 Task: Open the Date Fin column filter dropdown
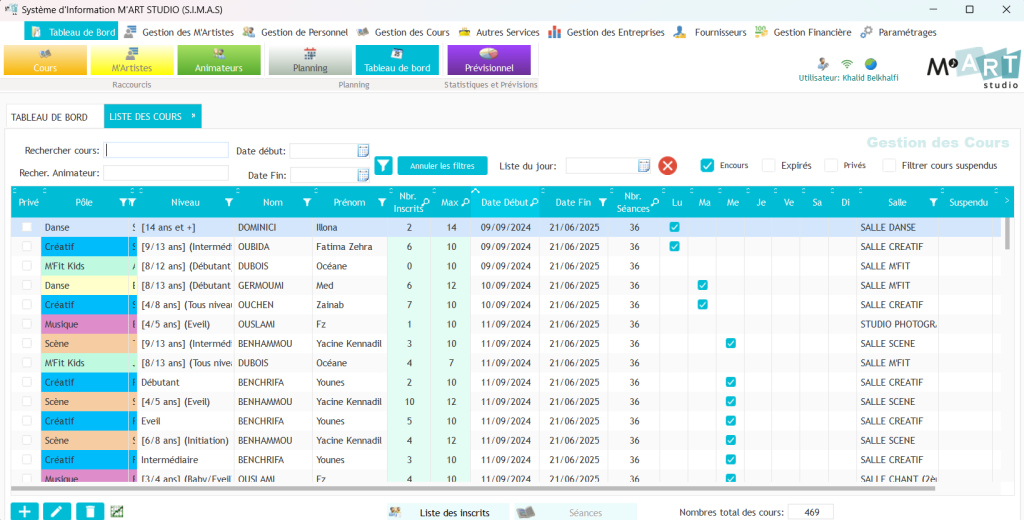[x=603, y=203]
